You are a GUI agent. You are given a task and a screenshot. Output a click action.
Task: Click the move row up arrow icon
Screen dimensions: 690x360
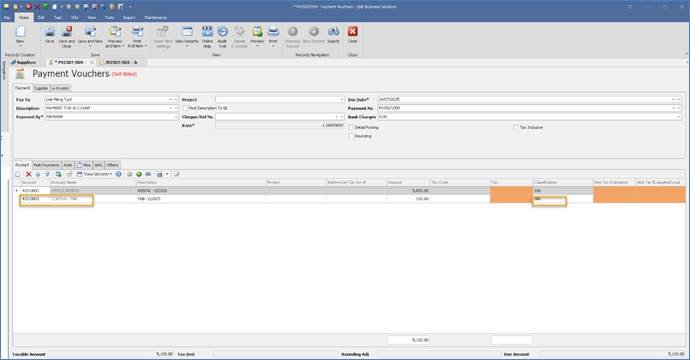[38, 174]
